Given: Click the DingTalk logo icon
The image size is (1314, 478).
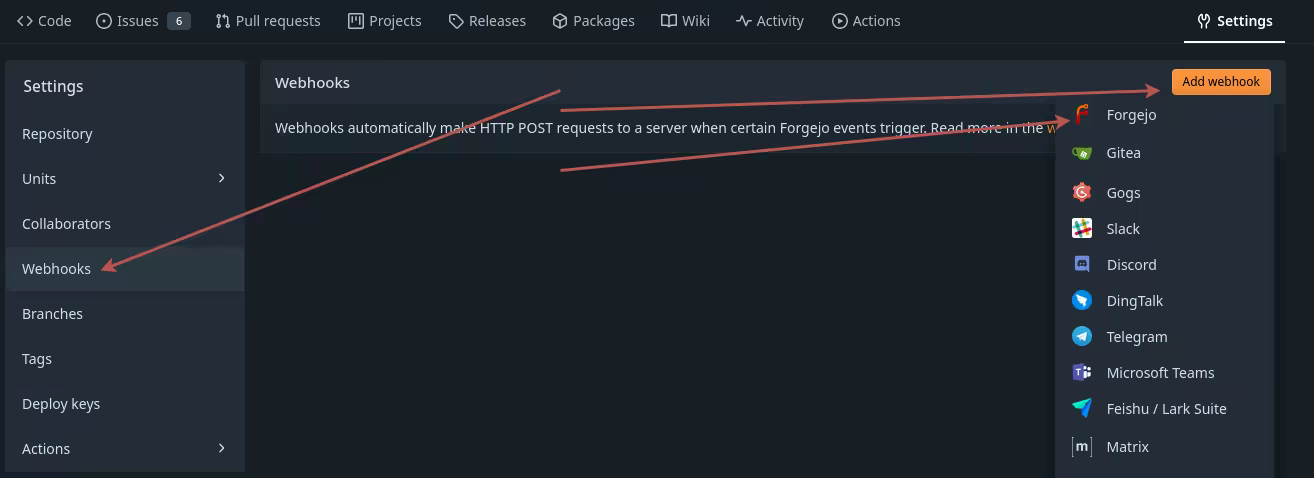Looking at the screenshot, I should pyautogui.click(x=1082, y=301).
